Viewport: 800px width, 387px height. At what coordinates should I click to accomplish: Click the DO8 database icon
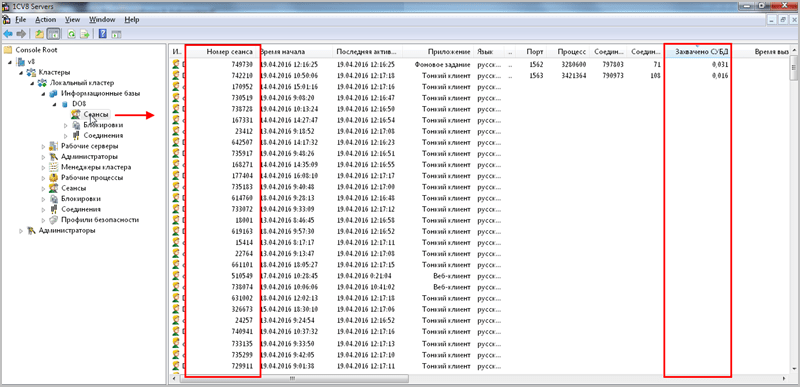click(x=64, y=104)
